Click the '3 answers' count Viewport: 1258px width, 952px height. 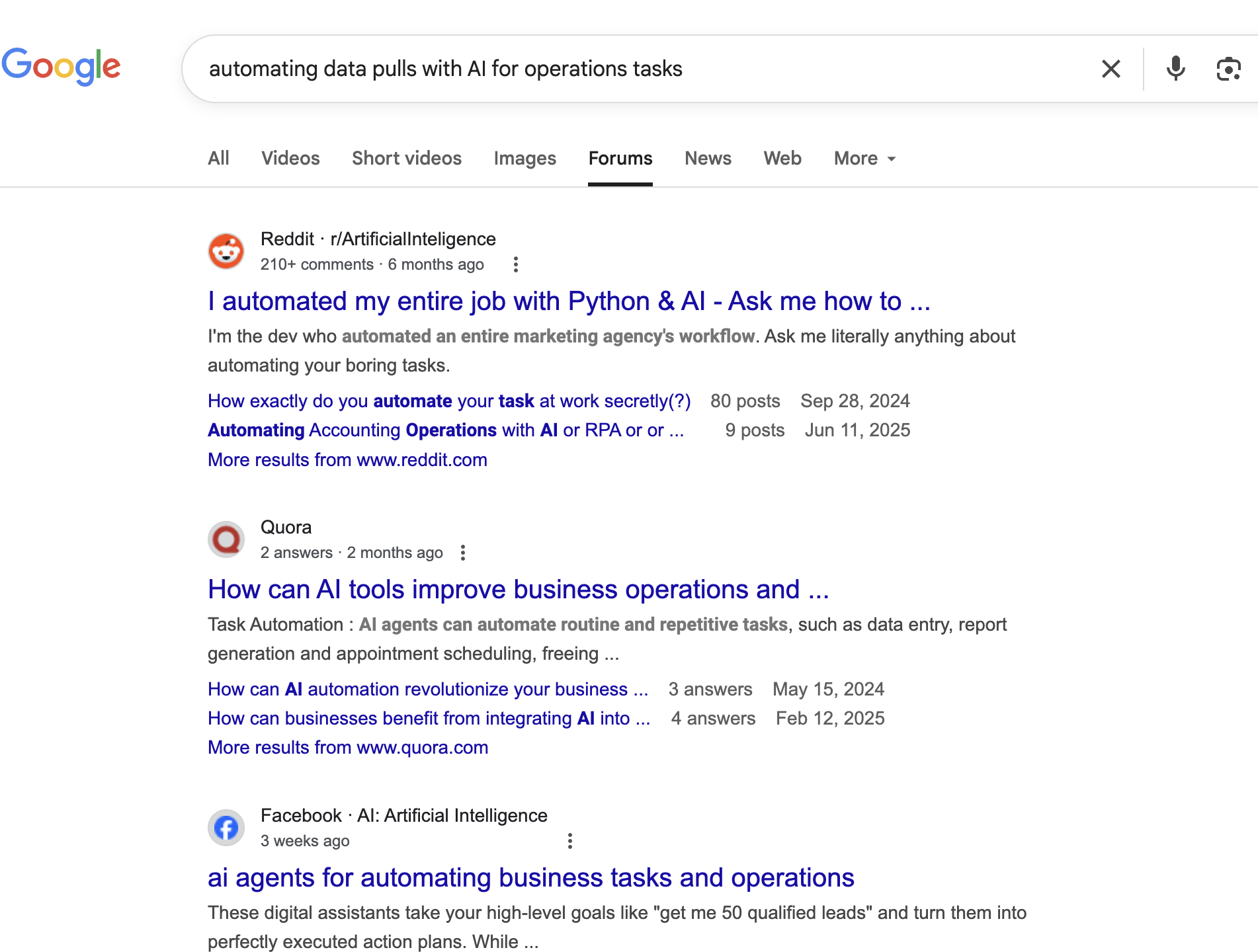710,690
